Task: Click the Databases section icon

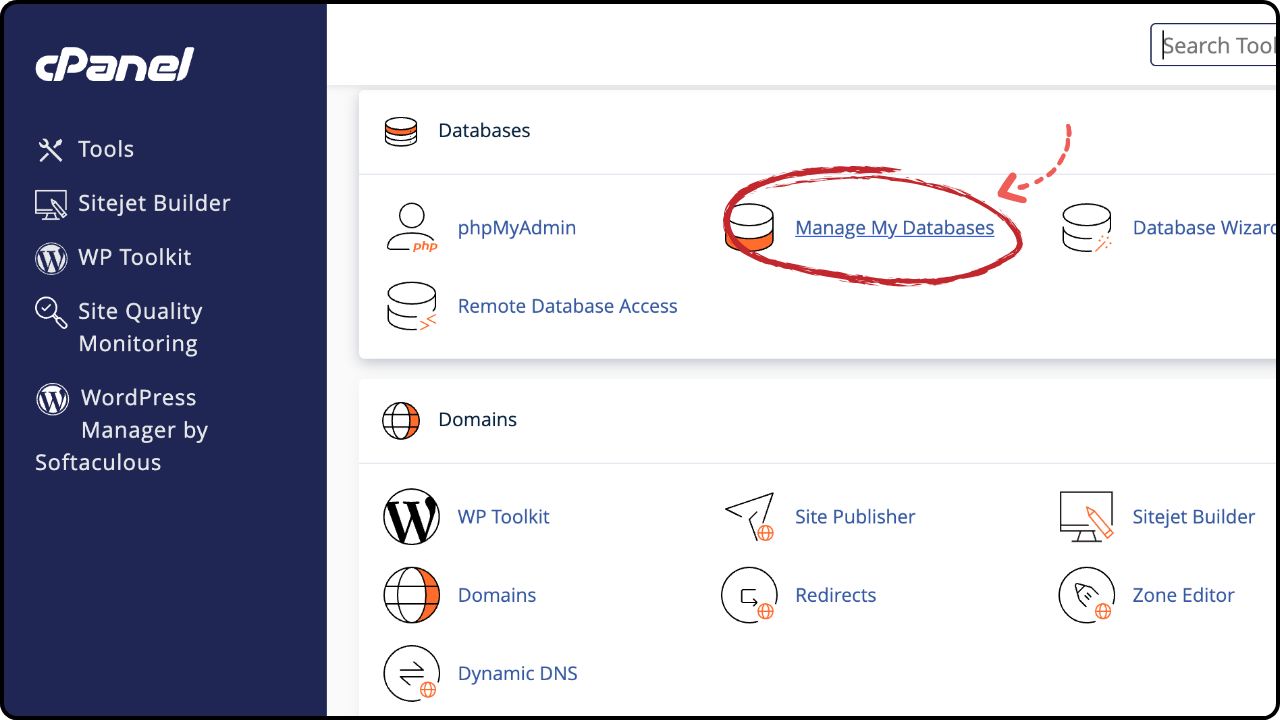Action: (401, 131)
